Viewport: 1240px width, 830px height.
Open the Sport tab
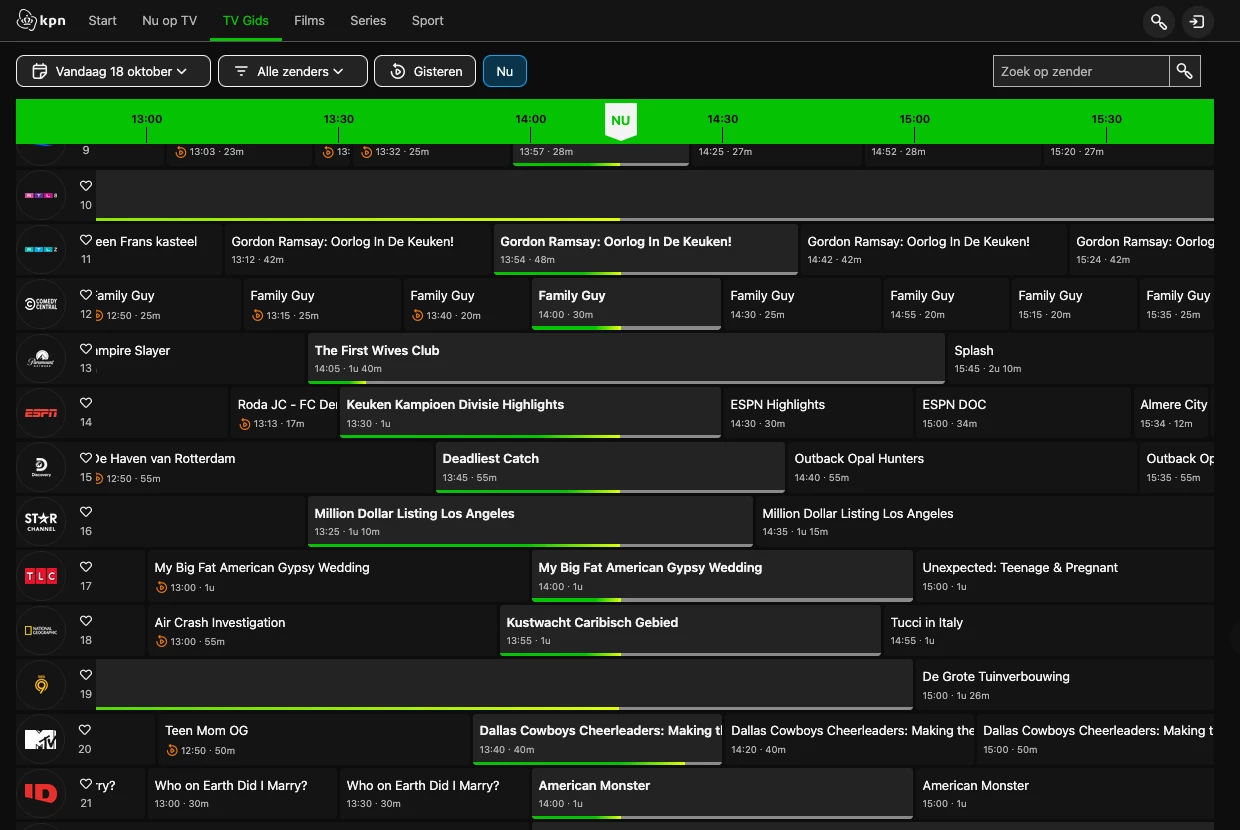click(427, 20)
